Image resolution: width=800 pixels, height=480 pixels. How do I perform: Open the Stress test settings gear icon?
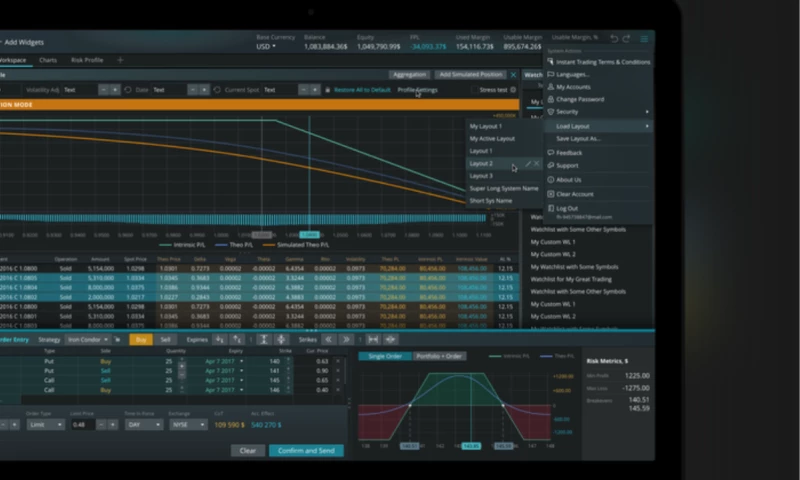[514, 90]
